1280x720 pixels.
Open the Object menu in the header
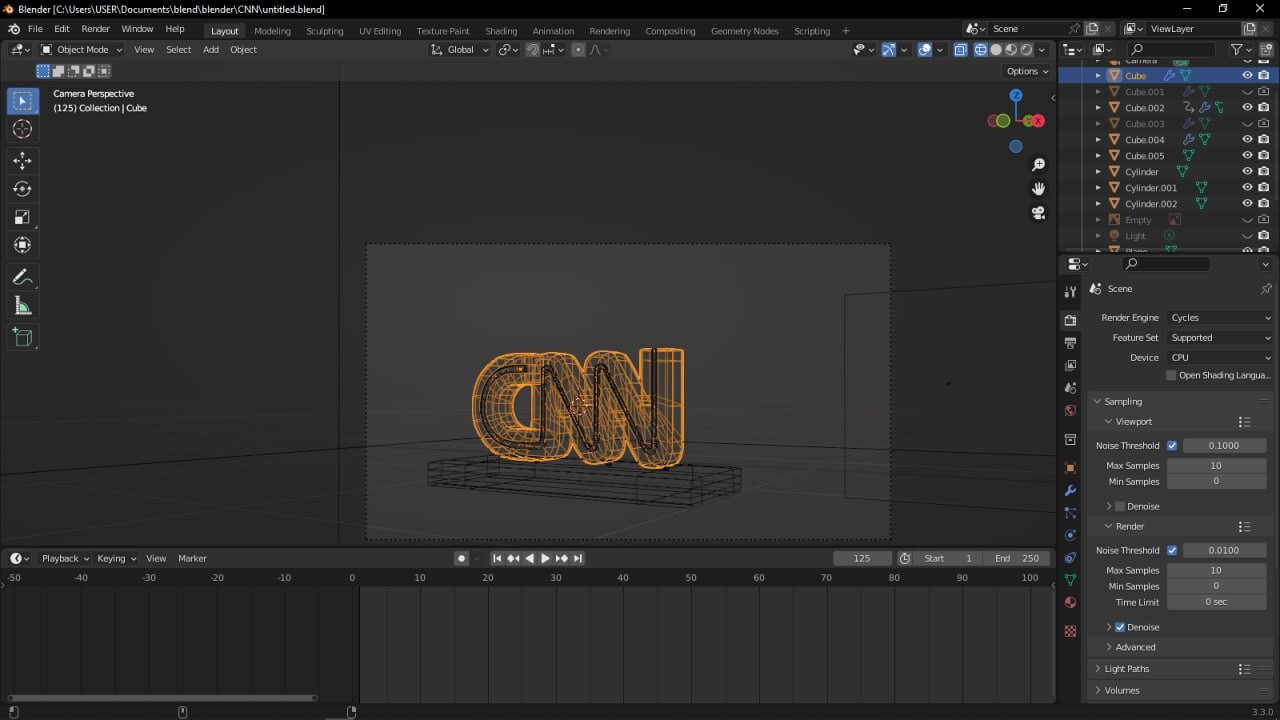point(243,49)
